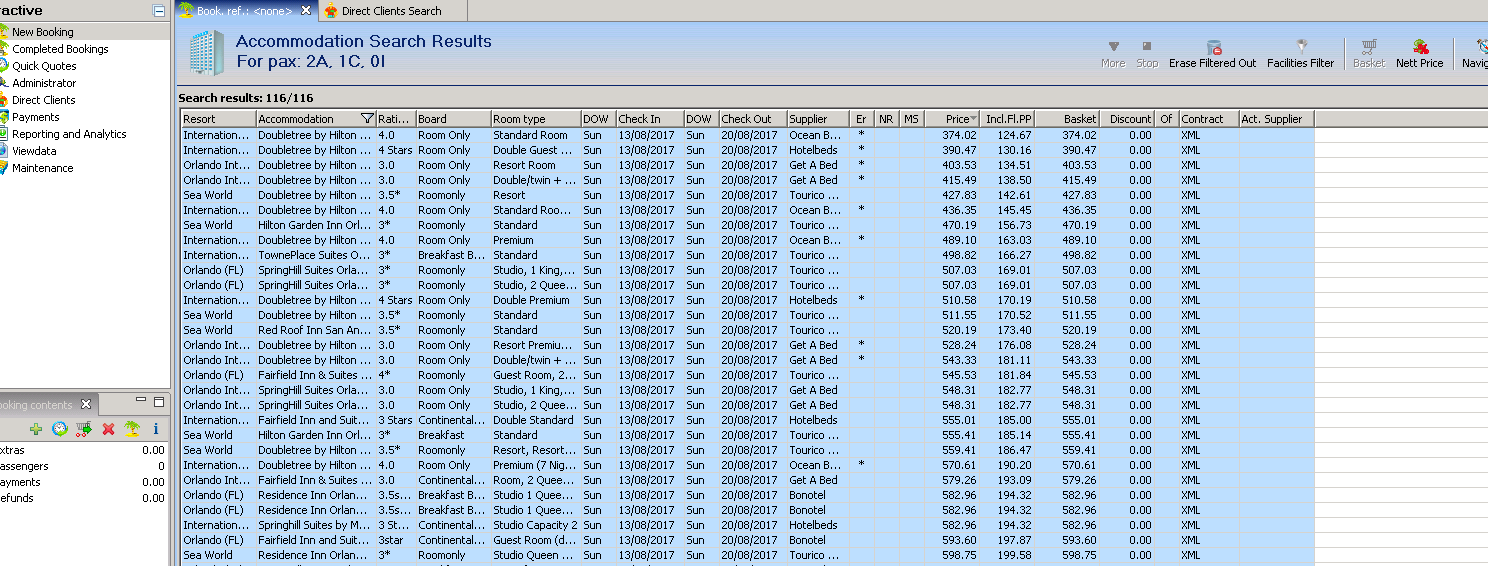
Task: Click the MS column header
Action: click(x=911, y=119)
